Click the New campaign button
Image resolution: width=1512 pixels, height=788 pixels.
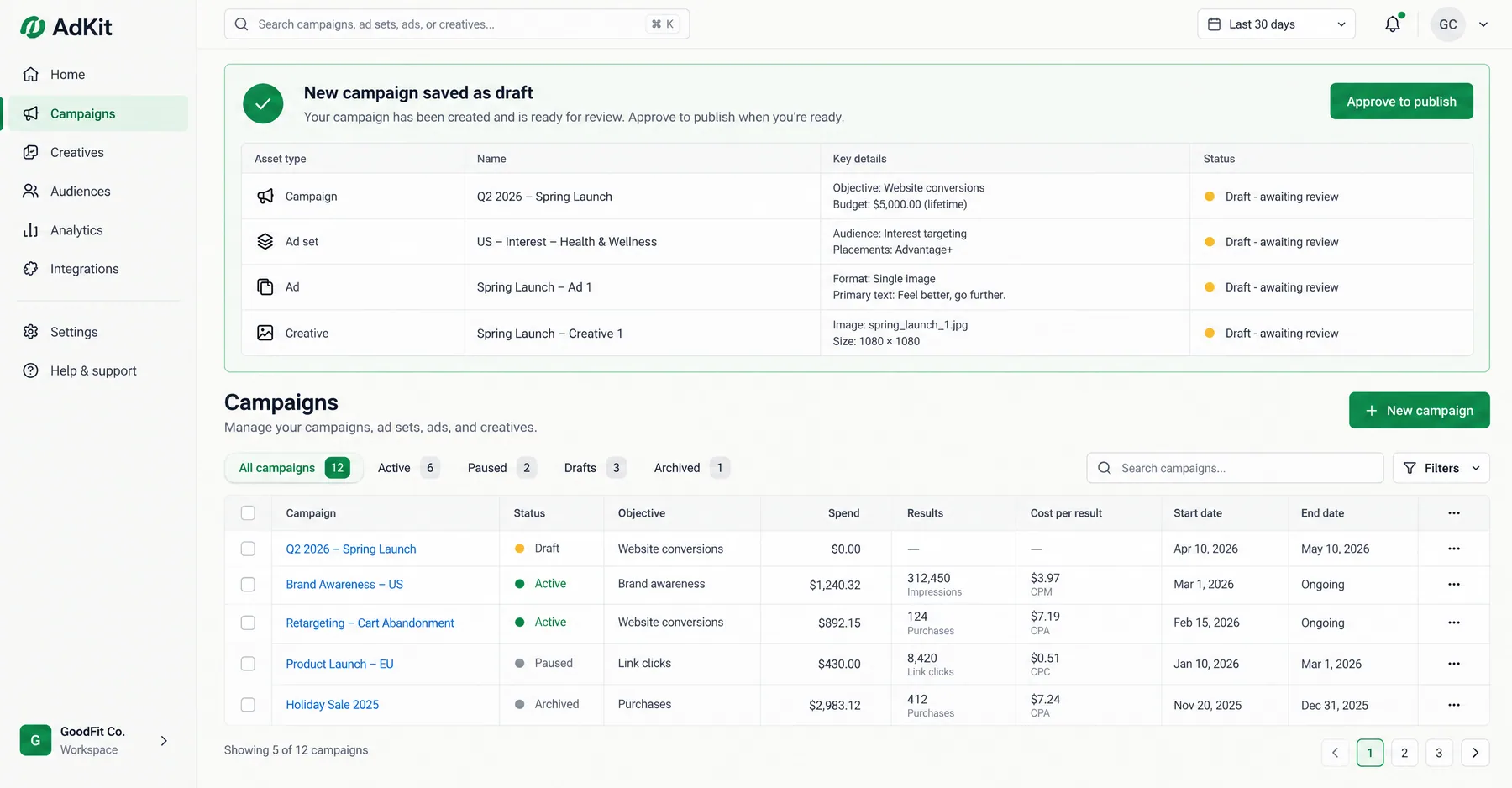[1419, 410]
